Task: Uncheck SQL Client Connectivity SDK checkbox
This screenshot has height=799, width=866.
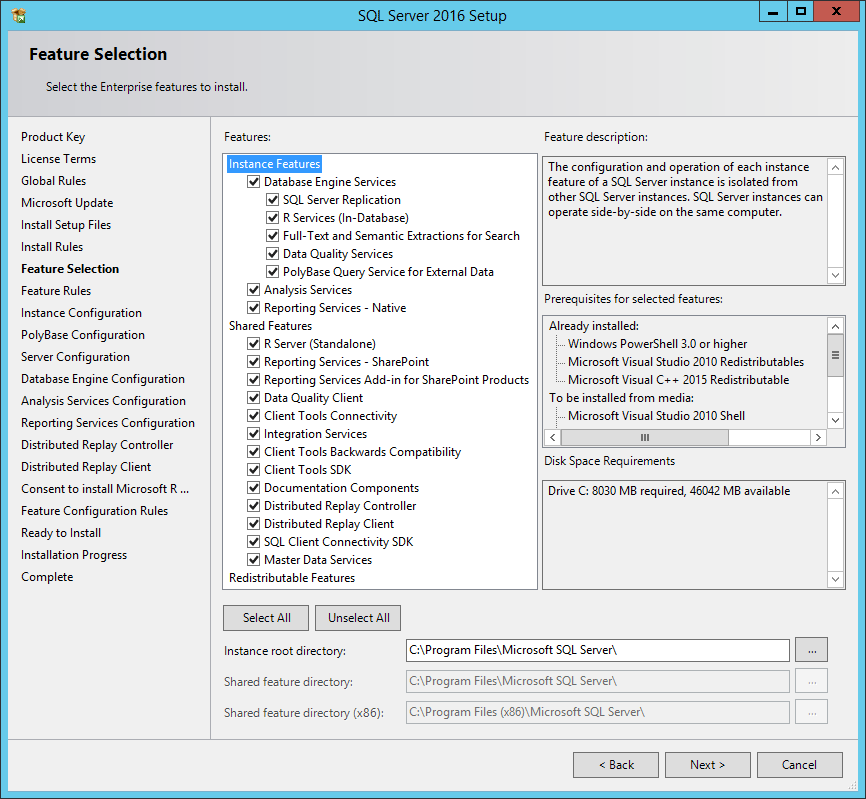Action: (254, 542)
